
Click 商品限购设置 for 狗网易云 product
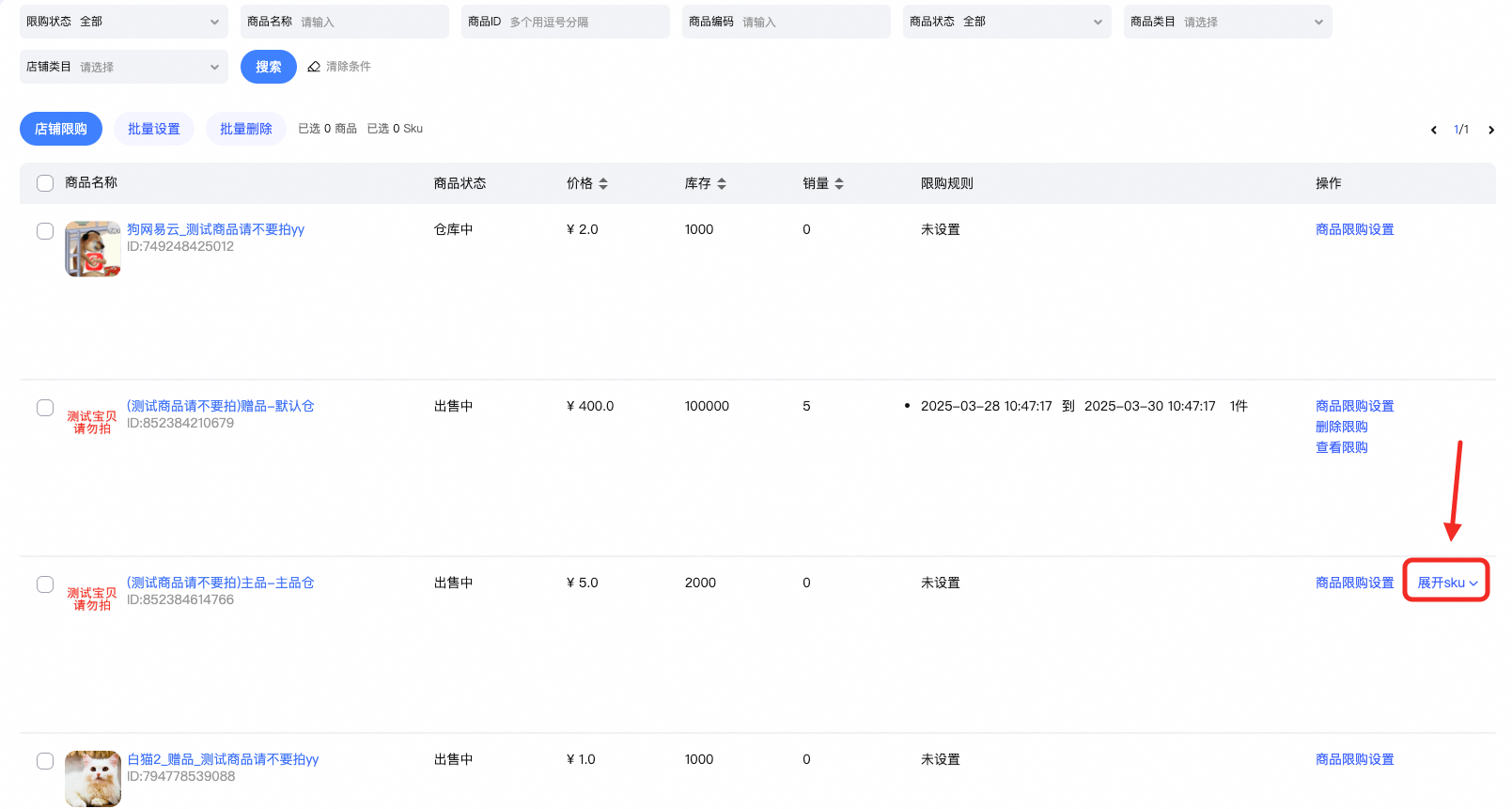pos(1355,229)
